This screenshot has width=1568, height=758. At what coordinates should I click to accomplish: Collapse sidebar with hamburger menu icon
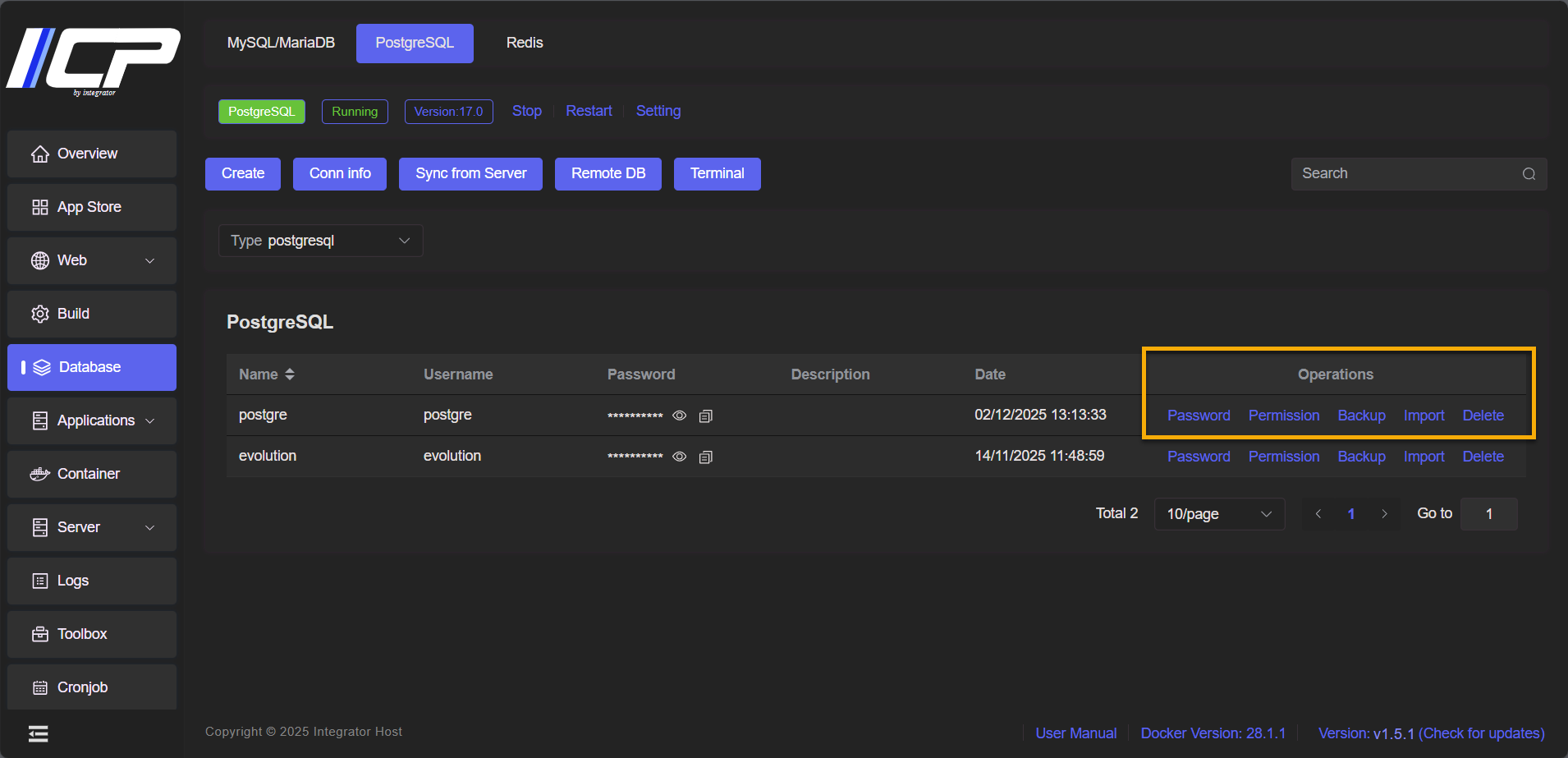coord(38,733)
